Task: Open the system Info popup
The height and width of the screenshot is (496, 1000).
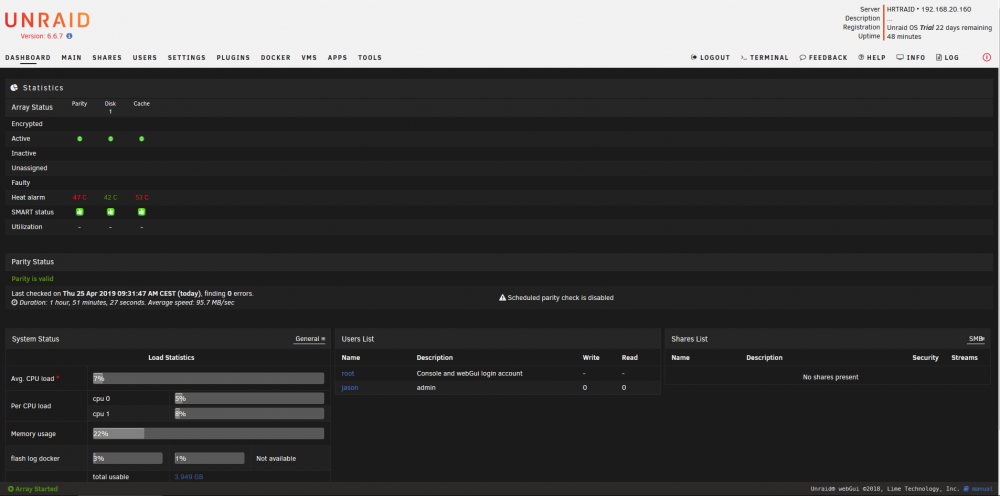Action: [x=911, y=57]
